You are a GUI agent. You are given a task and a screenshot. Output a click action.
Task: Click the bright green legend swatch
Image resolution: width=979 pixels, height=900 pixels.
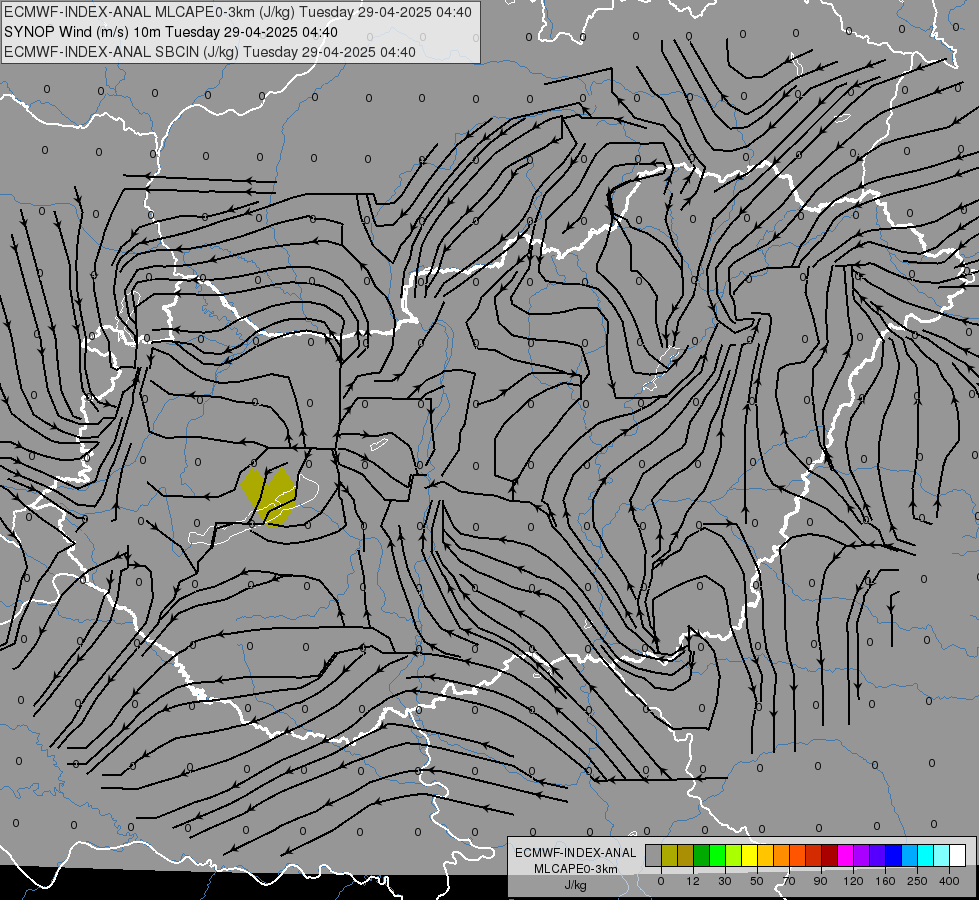717,855
